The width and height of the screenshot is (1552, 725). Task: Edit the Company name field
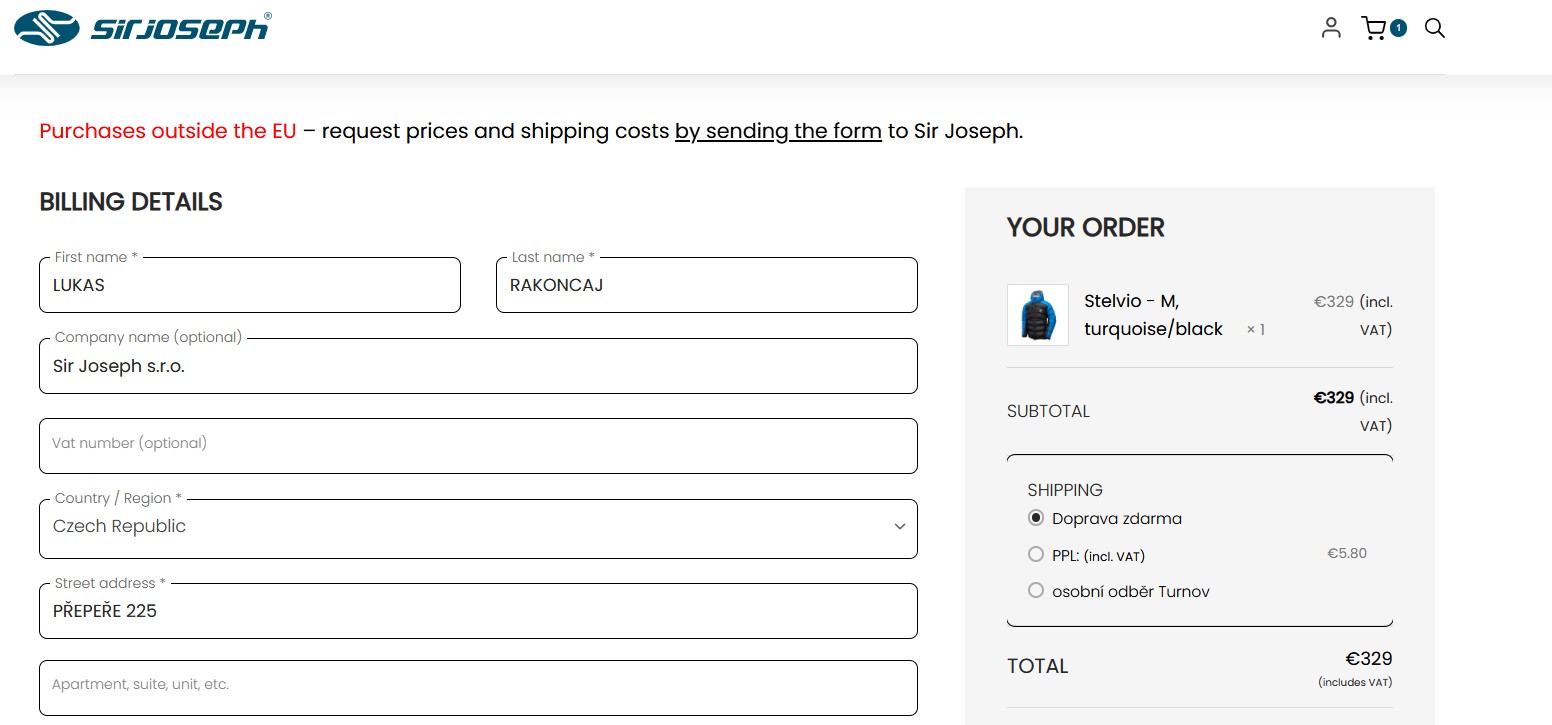point(478,367)
